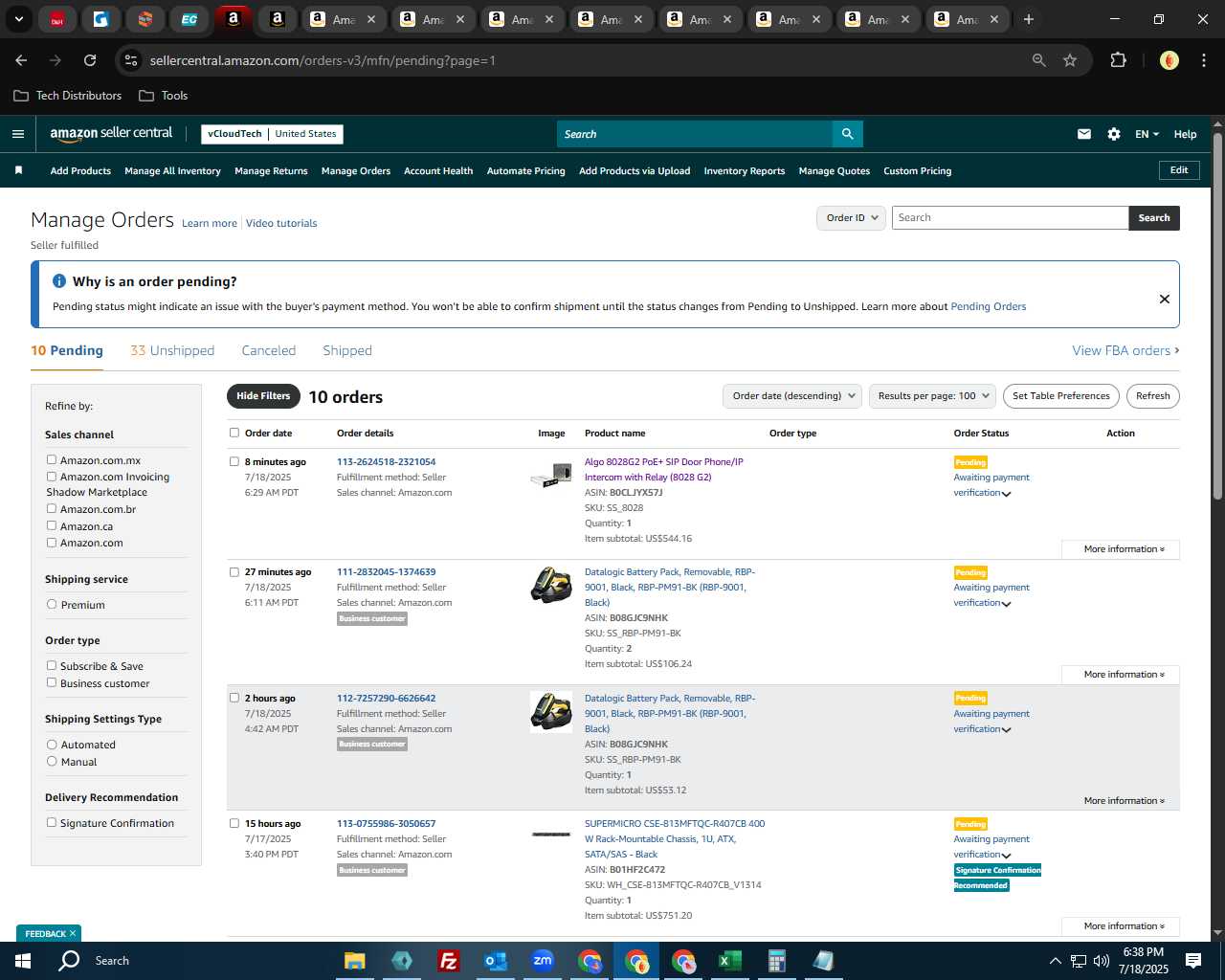Check the Subscribe & Save order type
Screen dimensions: 1225x980
pos(52,665)
